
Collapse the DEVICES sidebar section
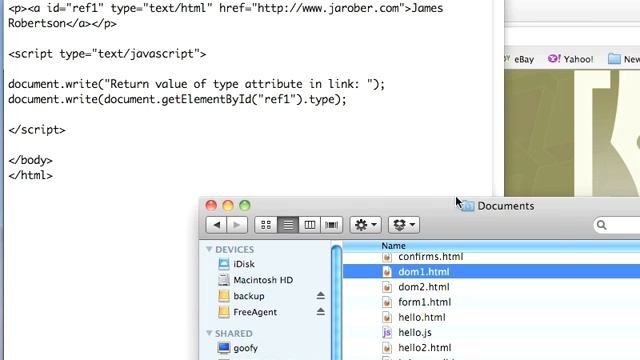click(209, 249)
